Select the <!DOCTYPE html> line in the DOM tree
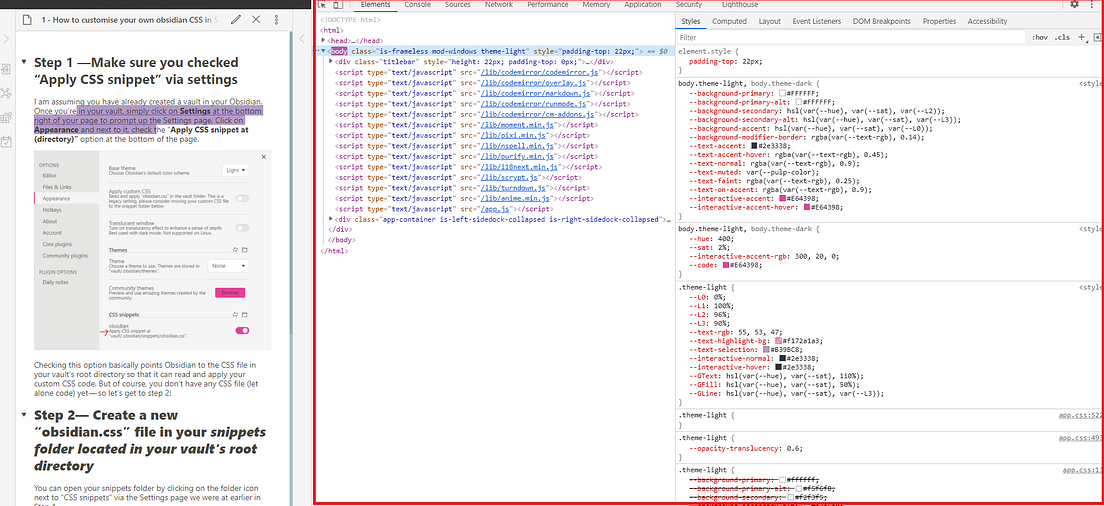The width and height of the screenshot is (1104, 506). [x=350, y=20]
